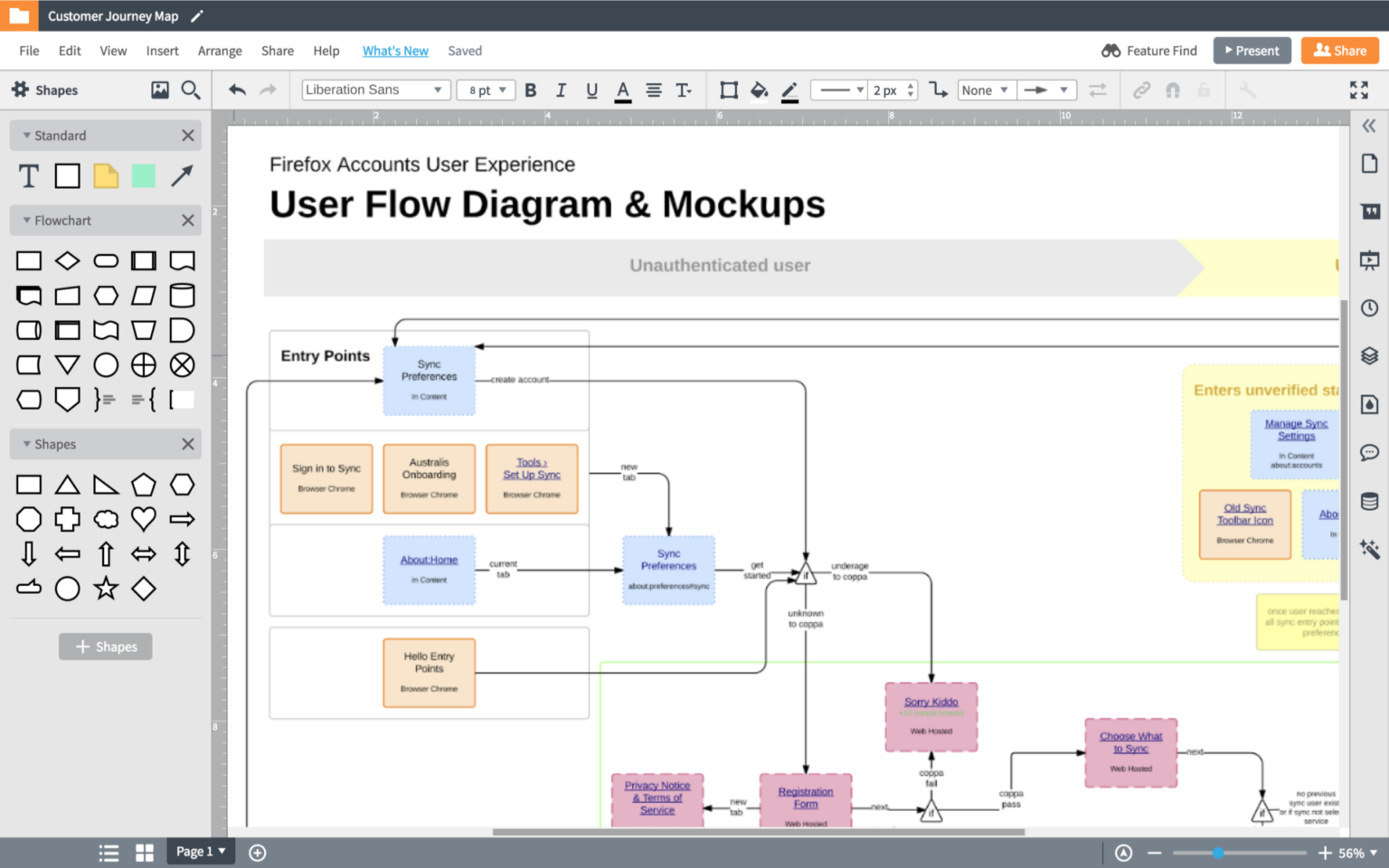
Task: Open the Layers panel icon in the right sidebar
Action: coord(1369,355)
